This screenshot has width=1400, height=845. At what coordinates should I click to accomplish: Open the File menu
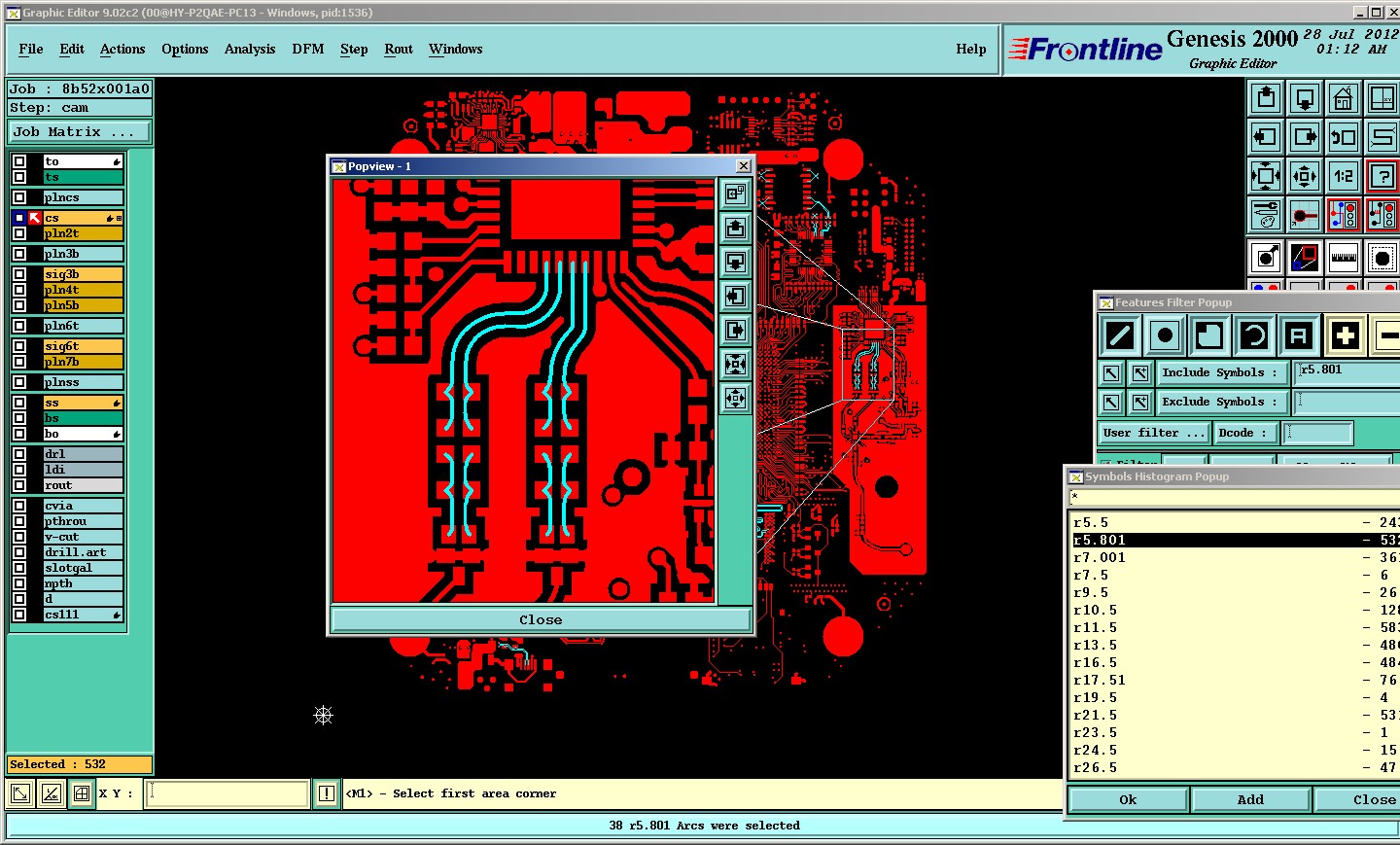[x=31, y=50]
